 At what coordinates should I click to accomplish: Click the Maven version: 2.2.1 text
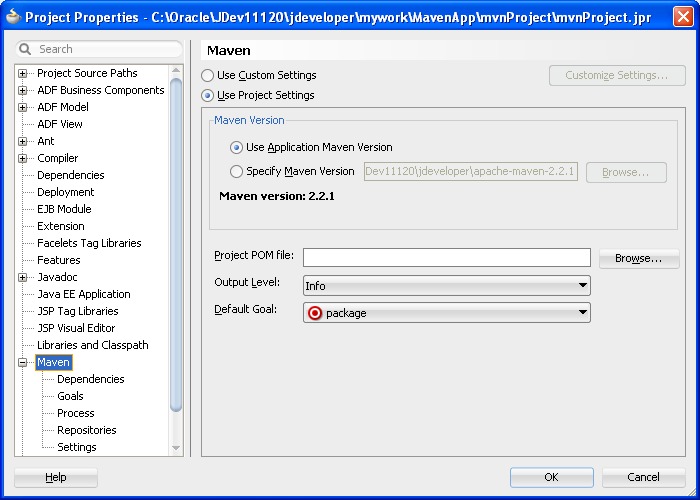[277, 196]
